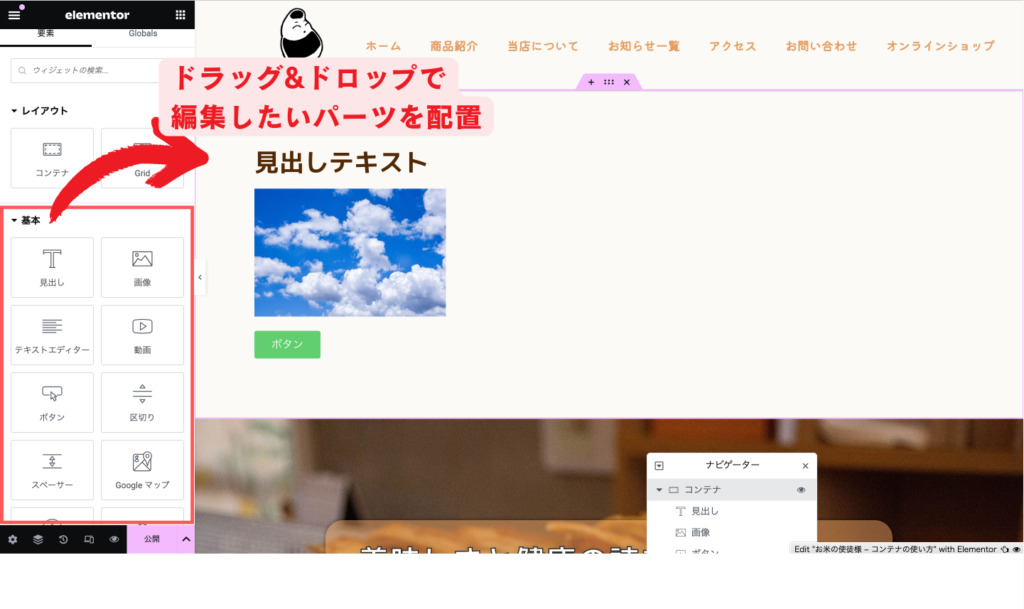Click the Edit with Elementor status text
Image resolution: width=1024 pixels, height=609 pixels.
(x=895, y=550)
